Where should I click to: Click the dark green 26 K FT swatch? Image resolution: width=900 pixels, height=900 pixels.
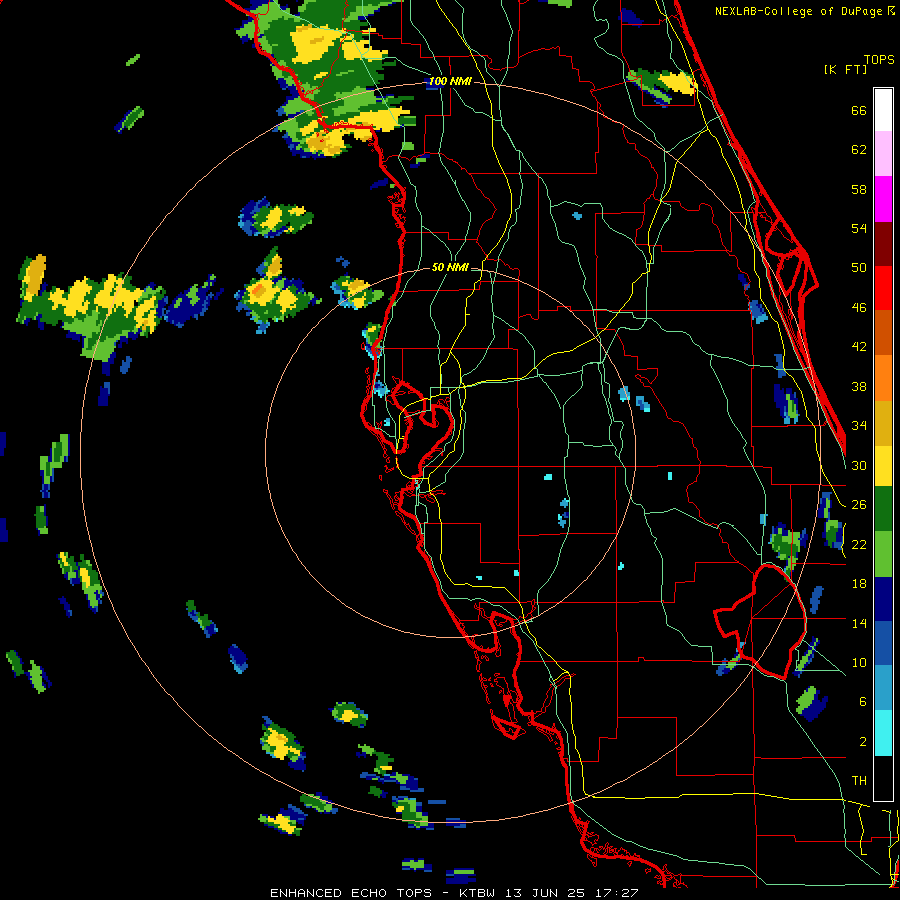coord(883,509)
